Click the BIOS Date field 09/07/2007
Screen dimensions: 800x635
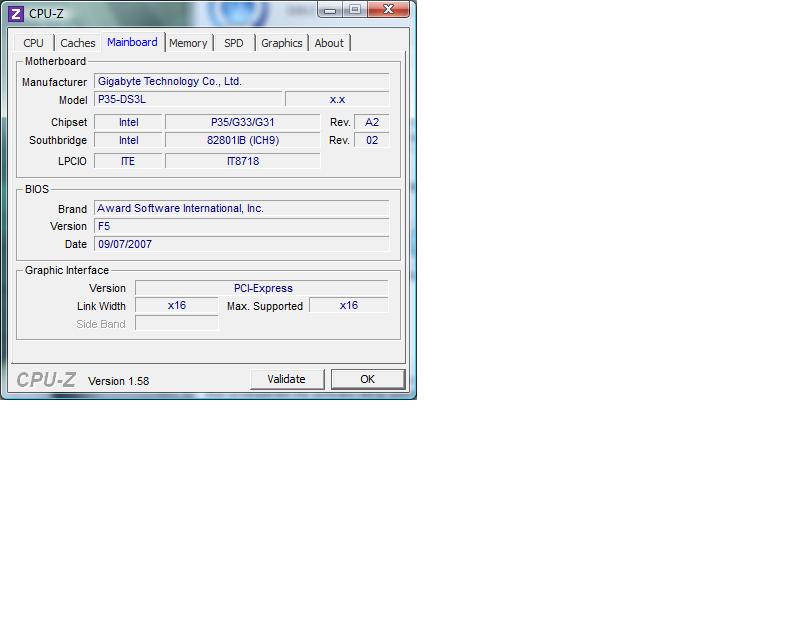(x=241, y=244)
